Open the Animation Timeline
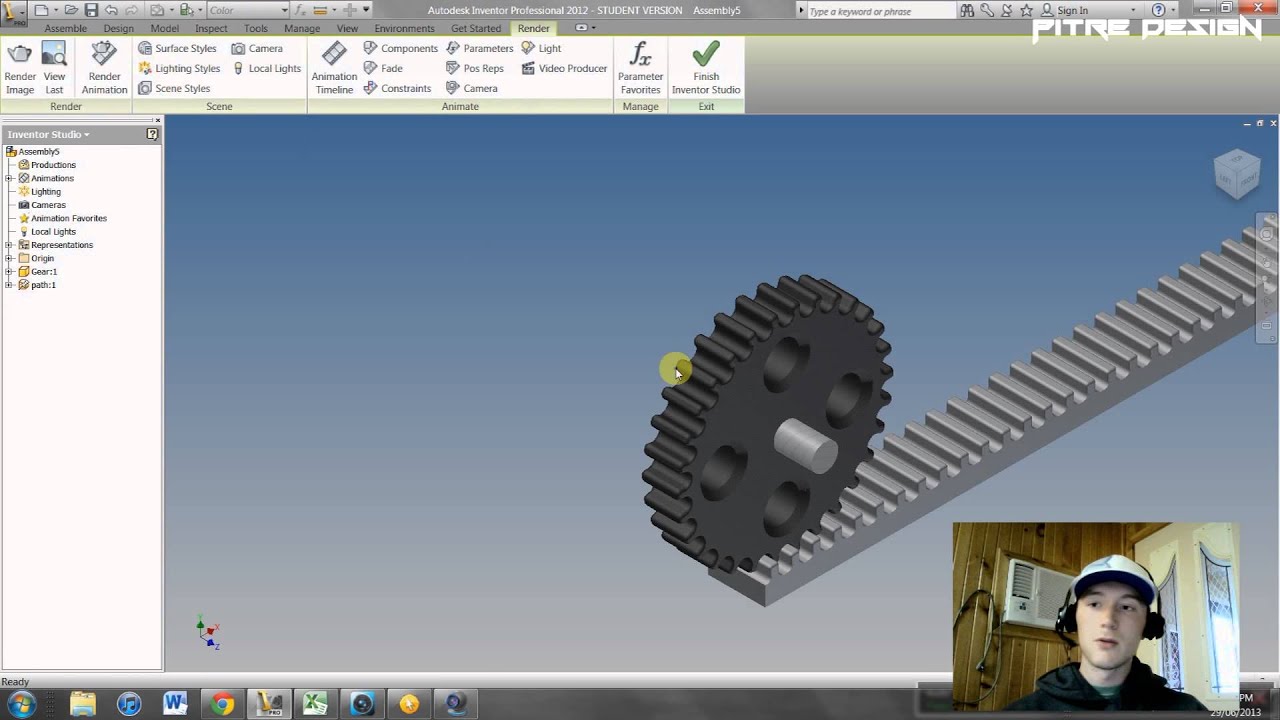 coord(334,68)
